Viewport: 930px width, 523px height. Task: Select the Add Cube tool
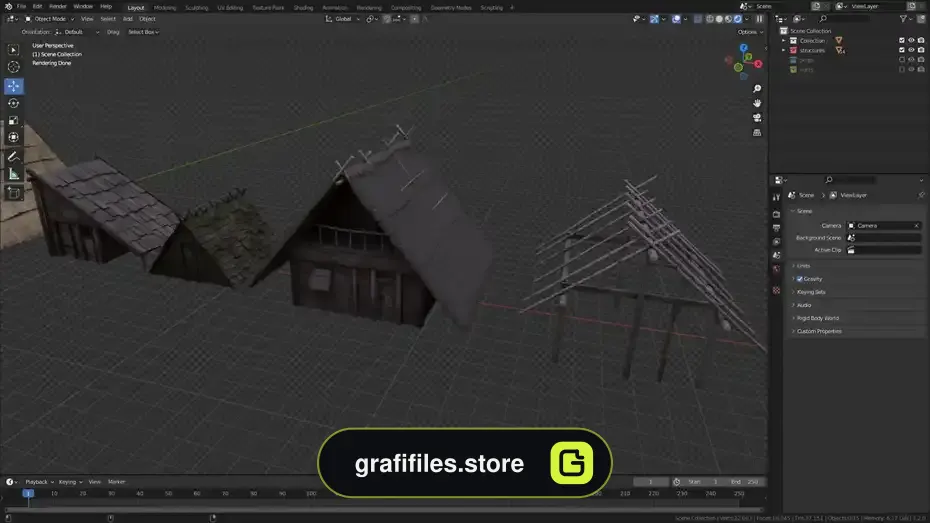[13, 193]
